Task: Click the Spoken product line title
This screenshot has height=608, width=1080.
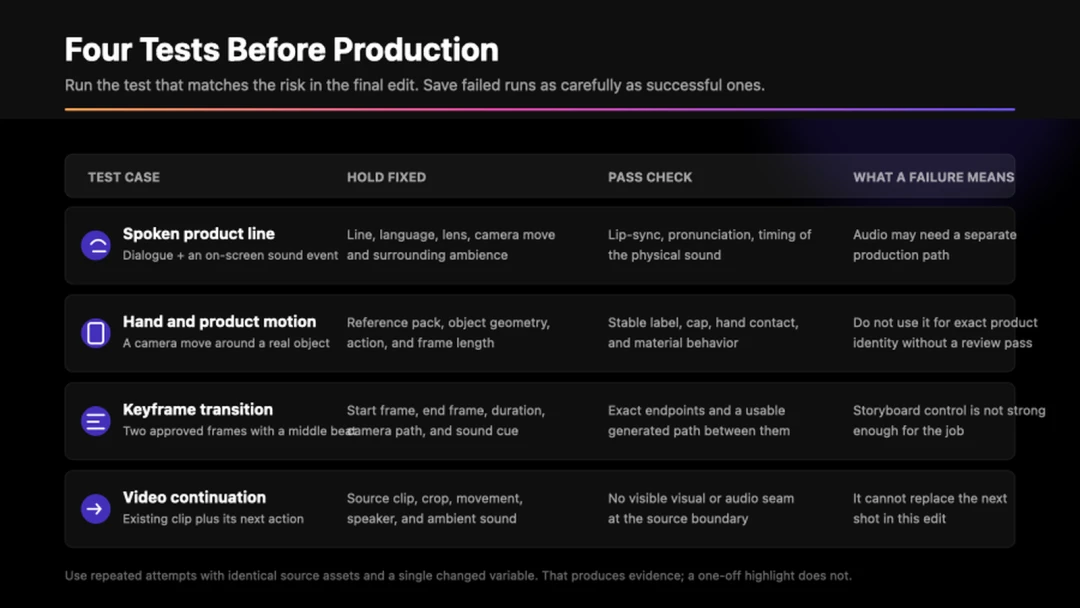Action: click(x=198, y=233)
